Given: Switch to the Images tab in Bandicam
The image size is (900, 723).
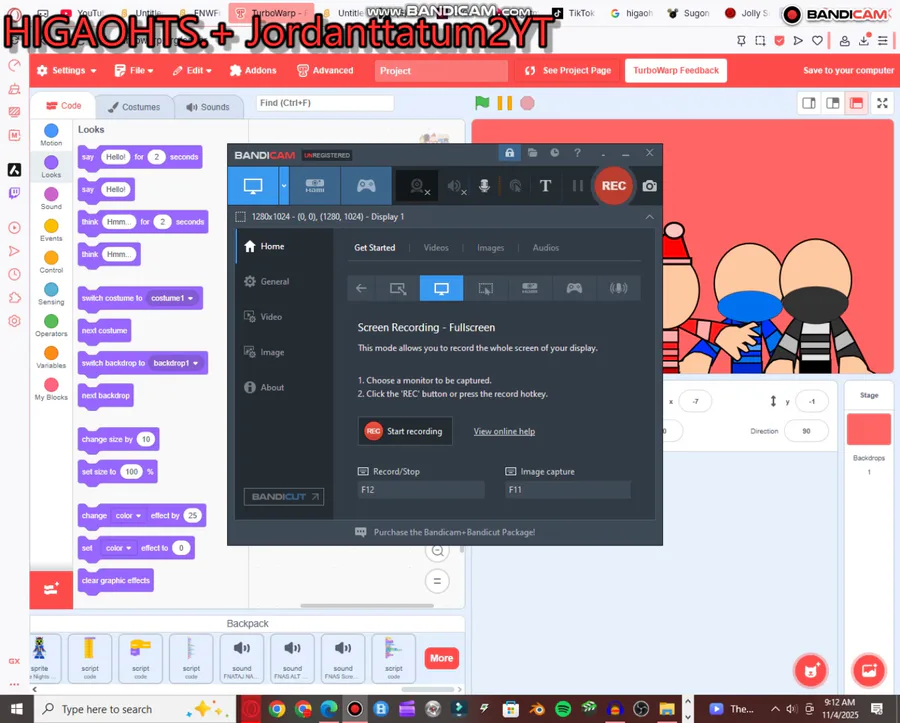Looking at the screenshot, I should (x=491, y=248).
